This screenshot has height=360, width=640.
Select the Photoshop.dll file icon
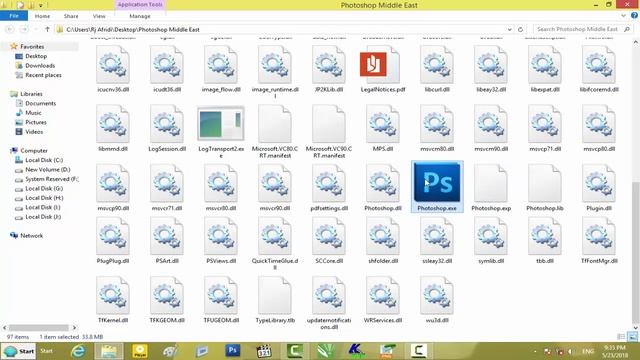tap(382, 183)
